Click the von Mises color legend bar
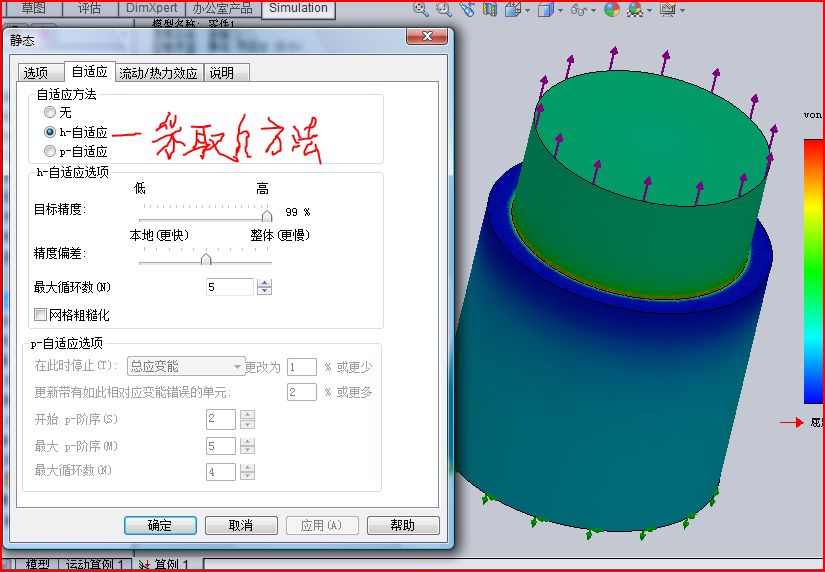825x572 pixels. pos(814,271)
